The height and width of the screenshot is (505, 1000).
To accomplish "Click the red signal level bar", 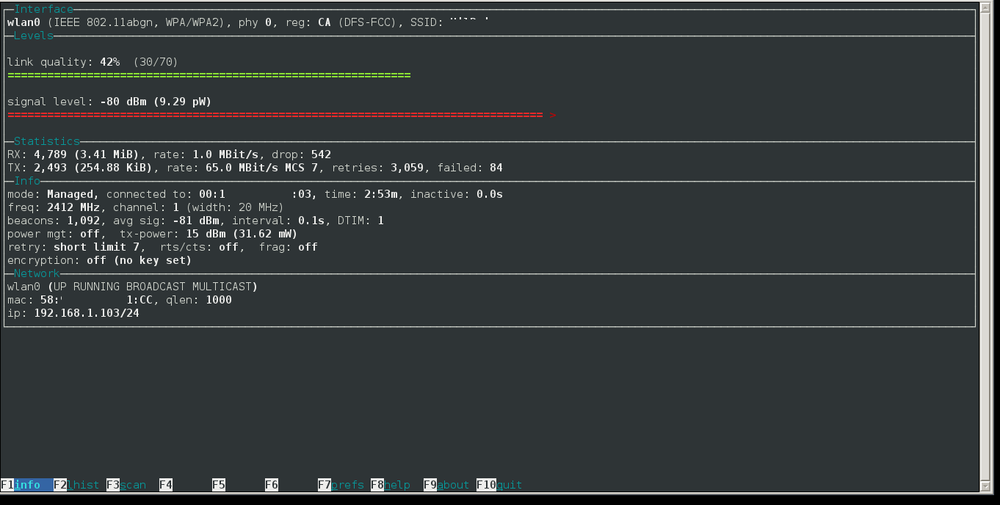I will [282, 115].
